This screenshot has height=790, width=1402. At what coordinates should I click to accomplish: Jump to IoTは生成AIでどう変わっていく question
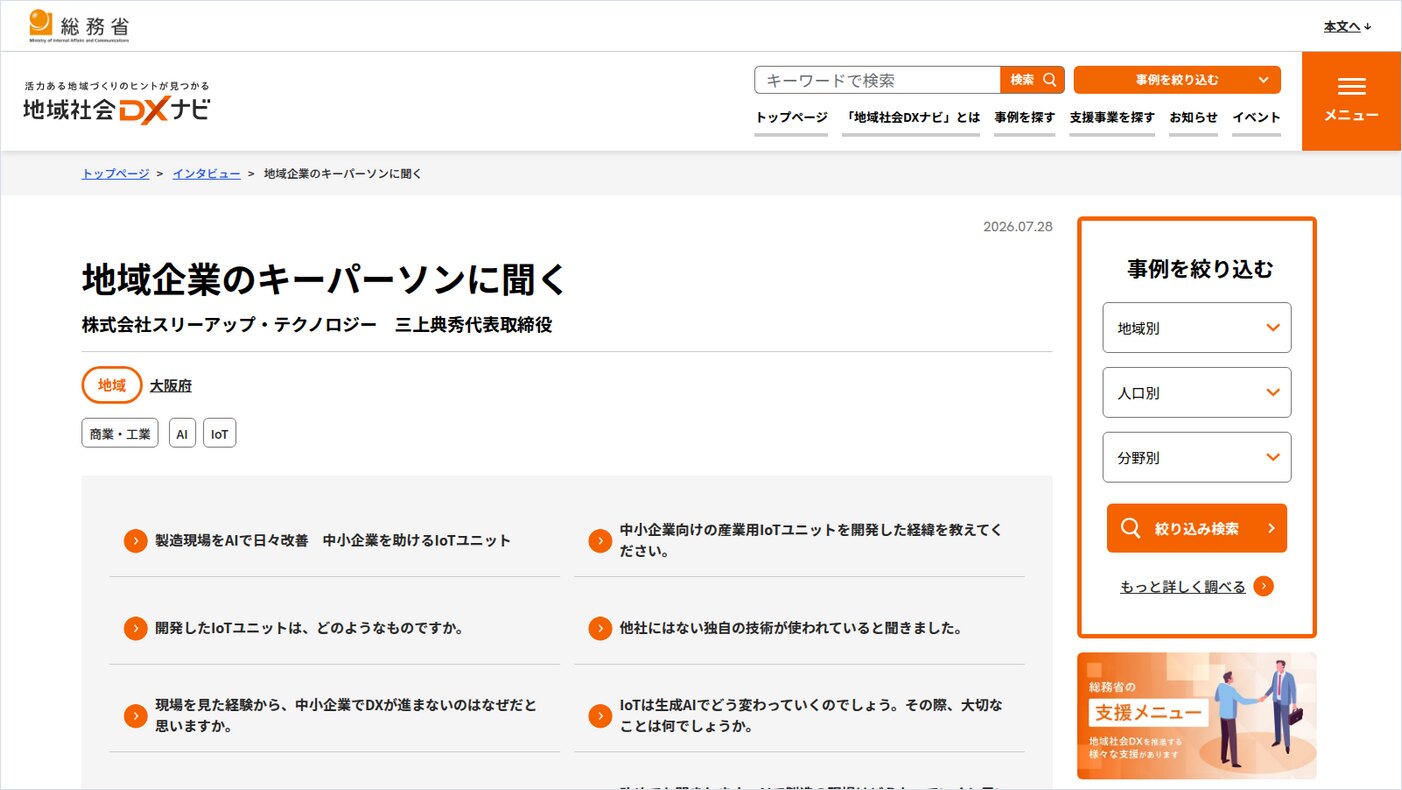click(x=811, y=715)
